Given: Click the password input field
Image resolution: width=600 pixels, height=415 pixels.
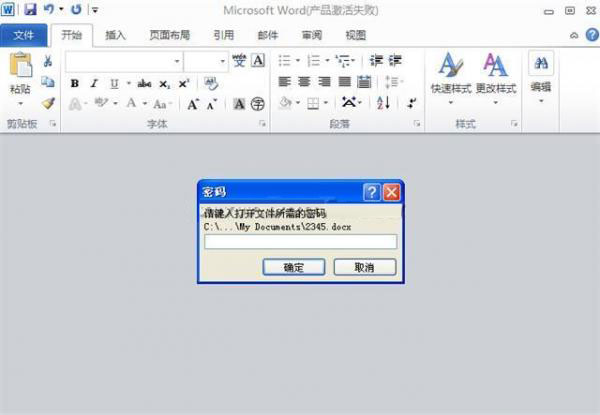Looking at the screenshot, I should (300, 241).
